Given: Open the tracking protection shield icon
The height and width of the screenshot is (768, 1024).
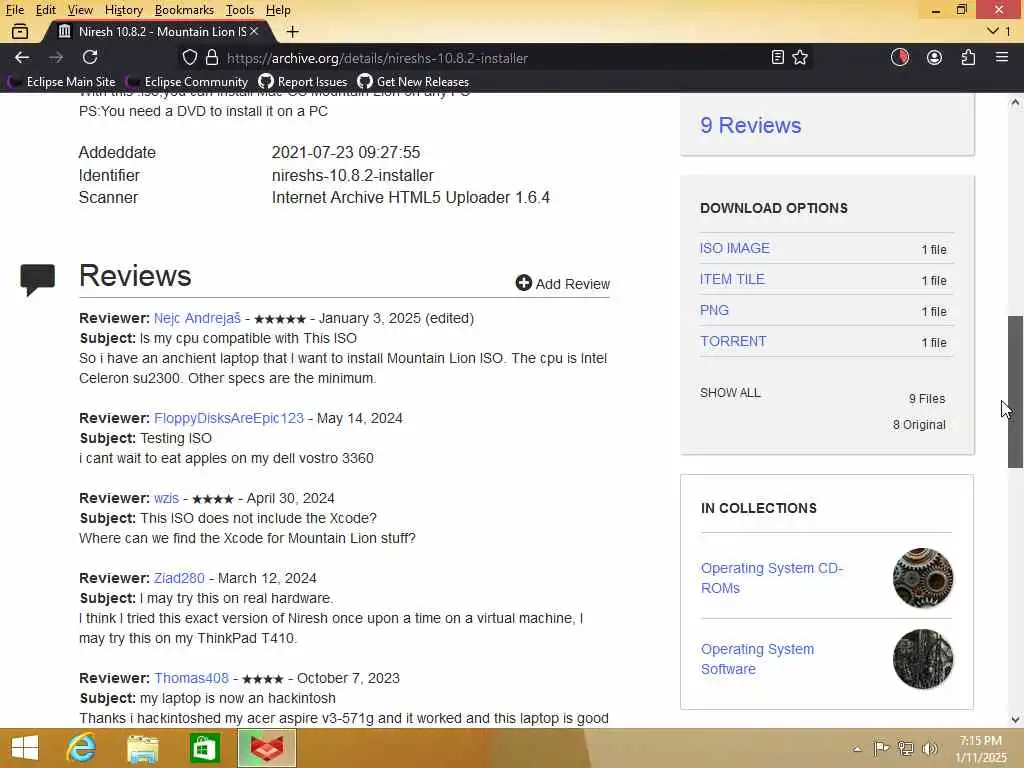Looking at the screenshot, I should [x=189, y=57].
